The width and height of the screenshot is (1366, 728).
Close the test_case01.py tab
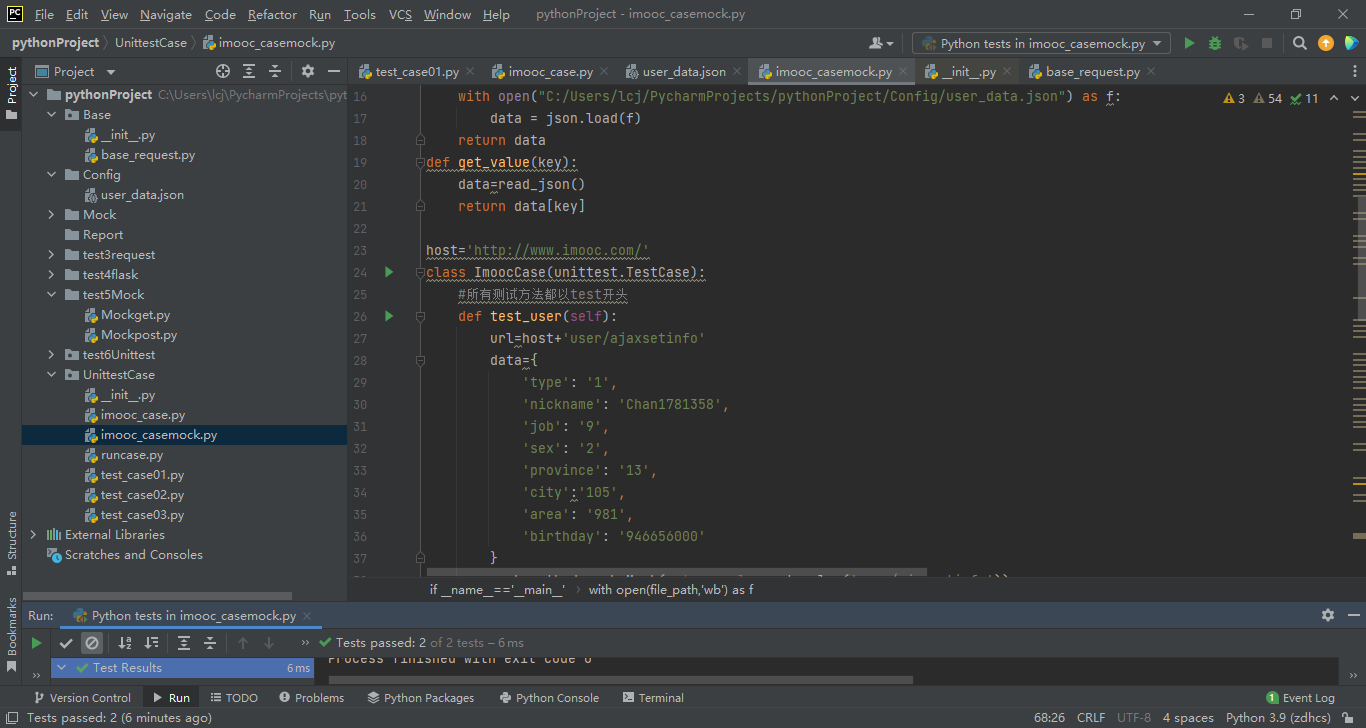point(470,71)
